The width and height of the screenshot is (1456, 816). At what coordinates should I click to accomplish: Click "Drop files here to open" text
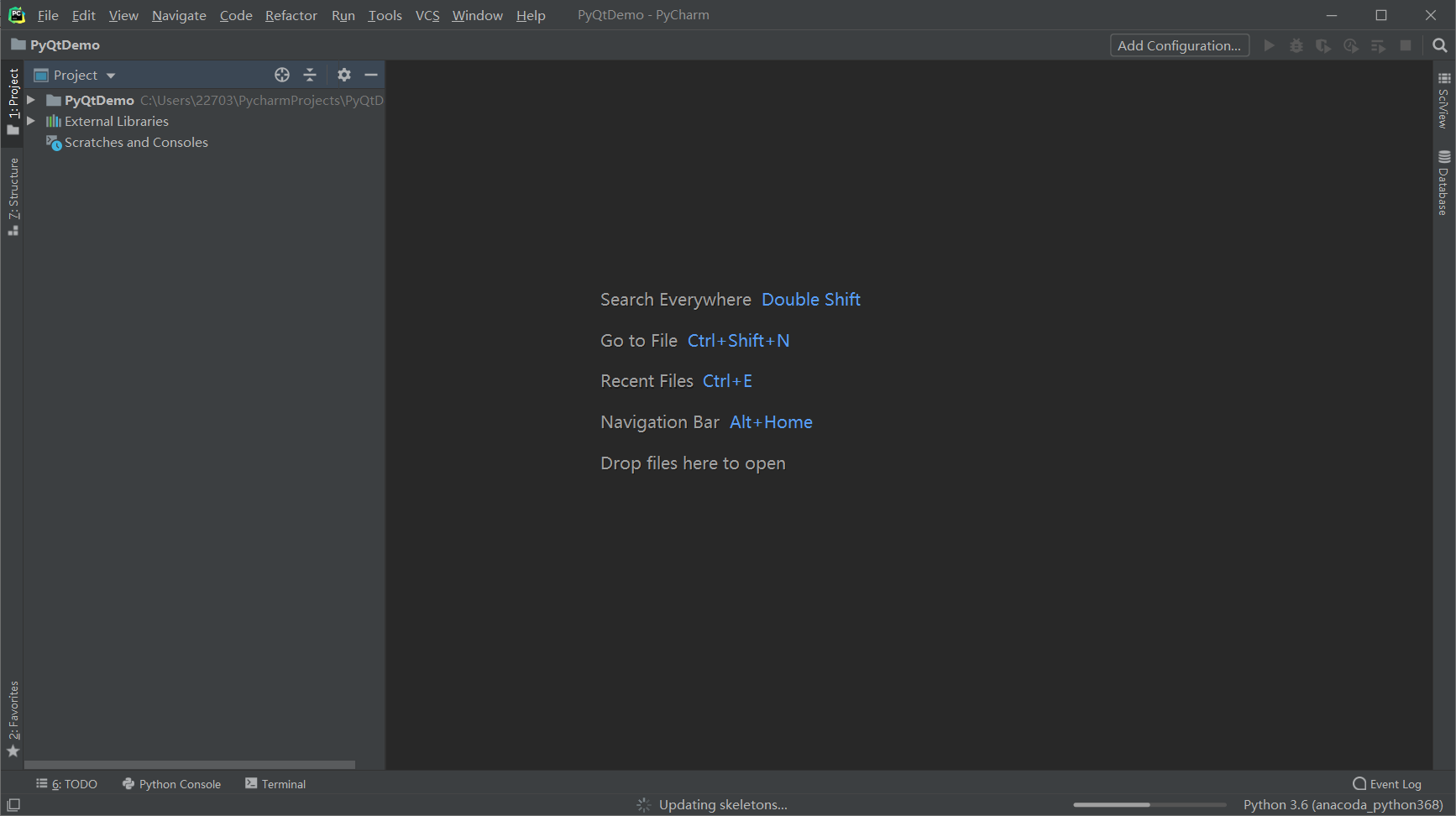coord(693,463)
